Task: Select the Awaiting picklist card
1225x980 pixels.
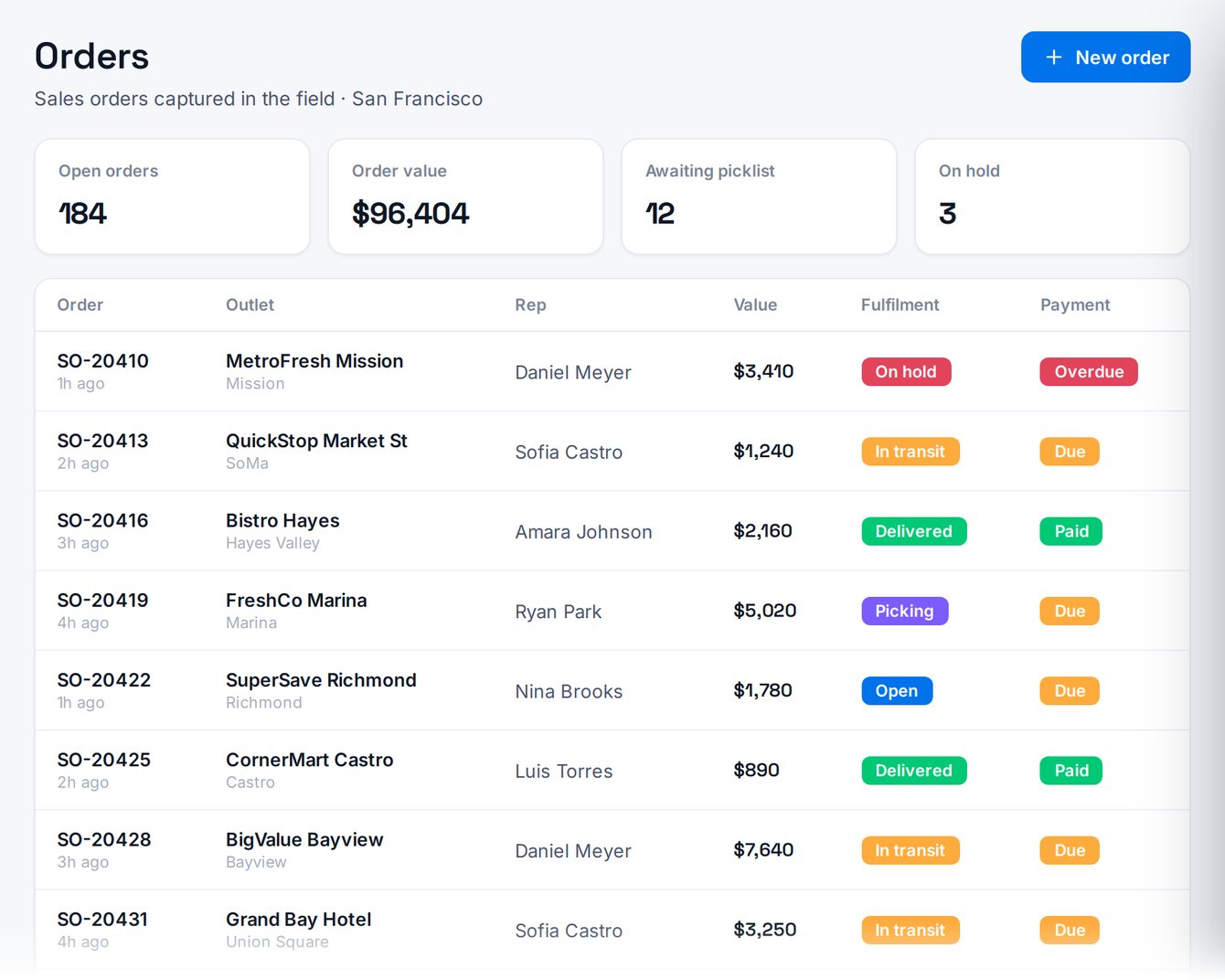Action: pos(759,197)
